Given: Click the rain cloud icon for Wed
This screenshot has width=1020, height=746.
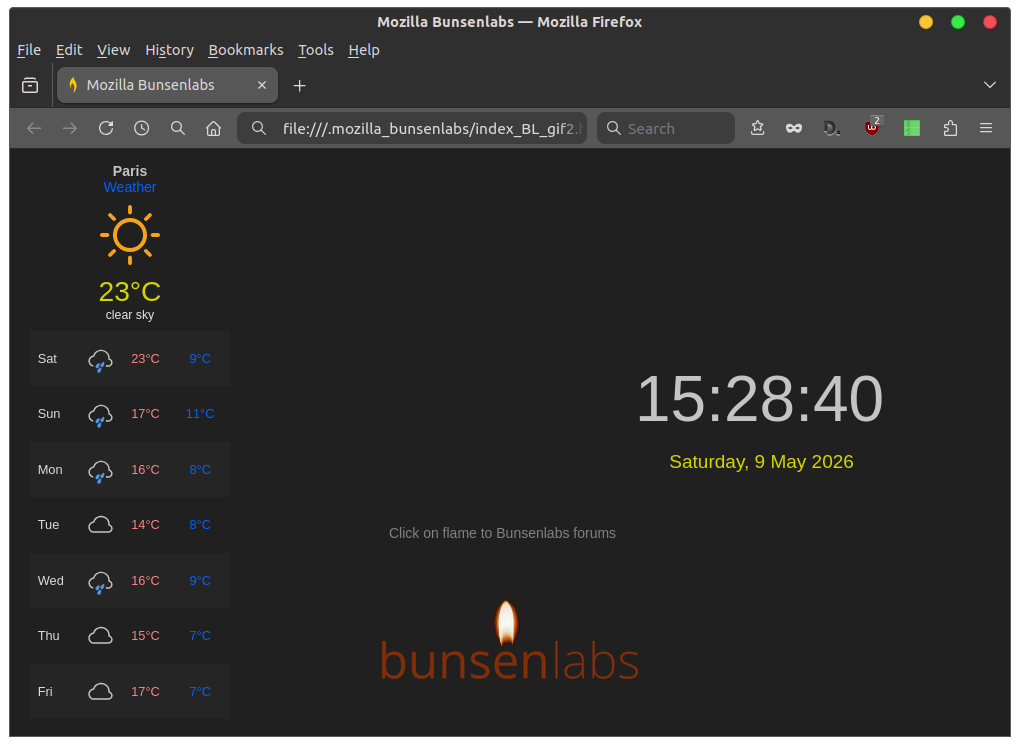Looking at the screenshot, I should [100, 582].
